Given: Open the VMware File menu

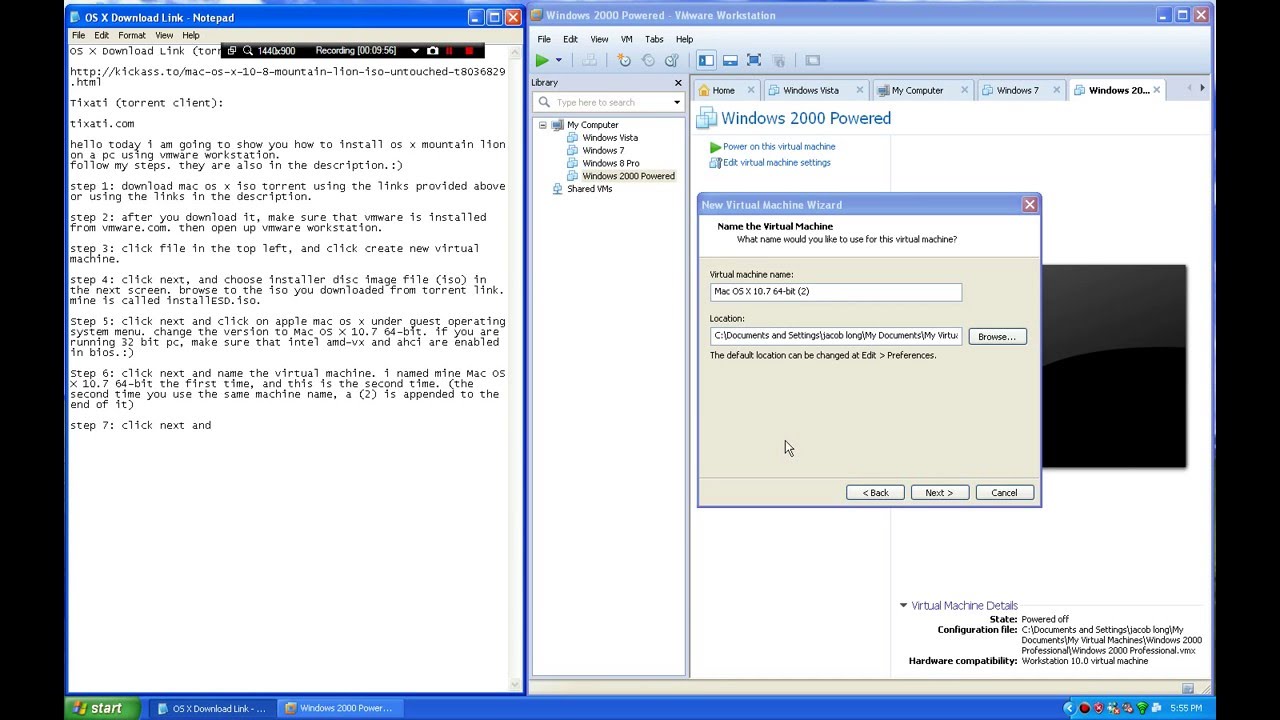Looking at the screenshot, I should pyautogui.click(x=544, y=39).
